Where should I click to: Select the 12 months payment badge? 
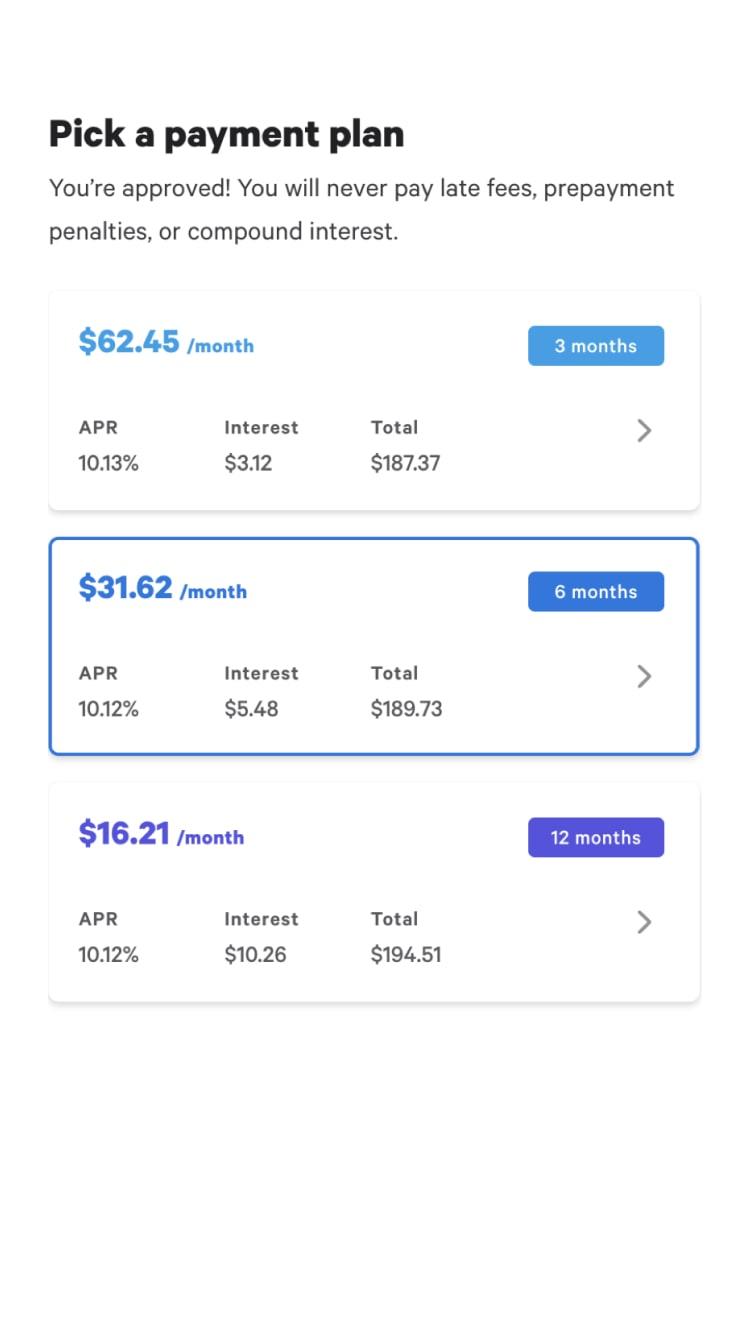coord(596,837)
